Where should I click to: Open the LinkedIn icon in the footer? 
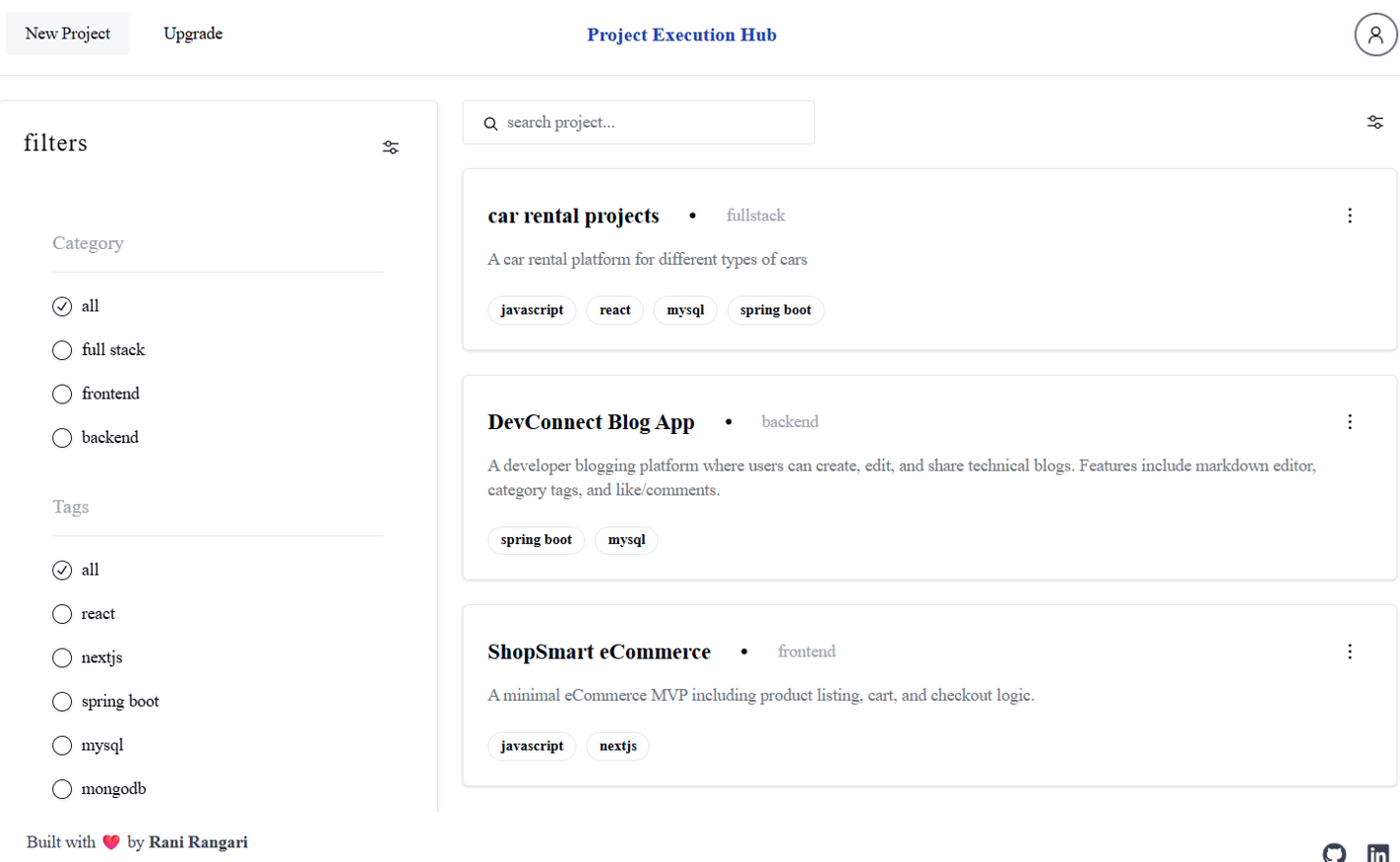tap(1378, 854)
